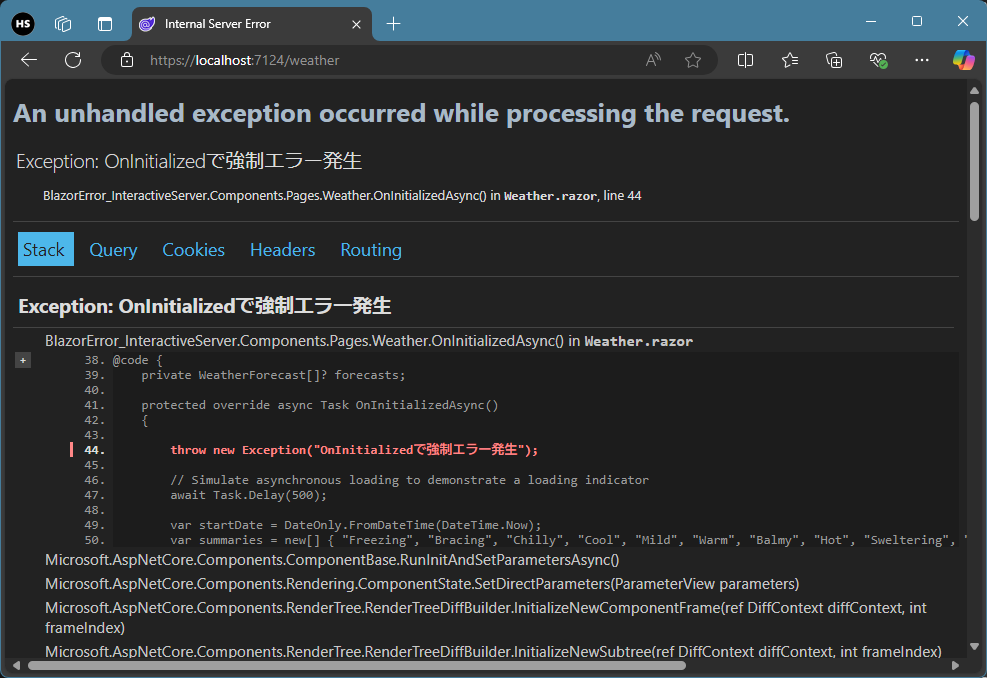This screenshot has width=987, height=678.
Task: Click the vertical scrollbar thumb
Action: 974,161
